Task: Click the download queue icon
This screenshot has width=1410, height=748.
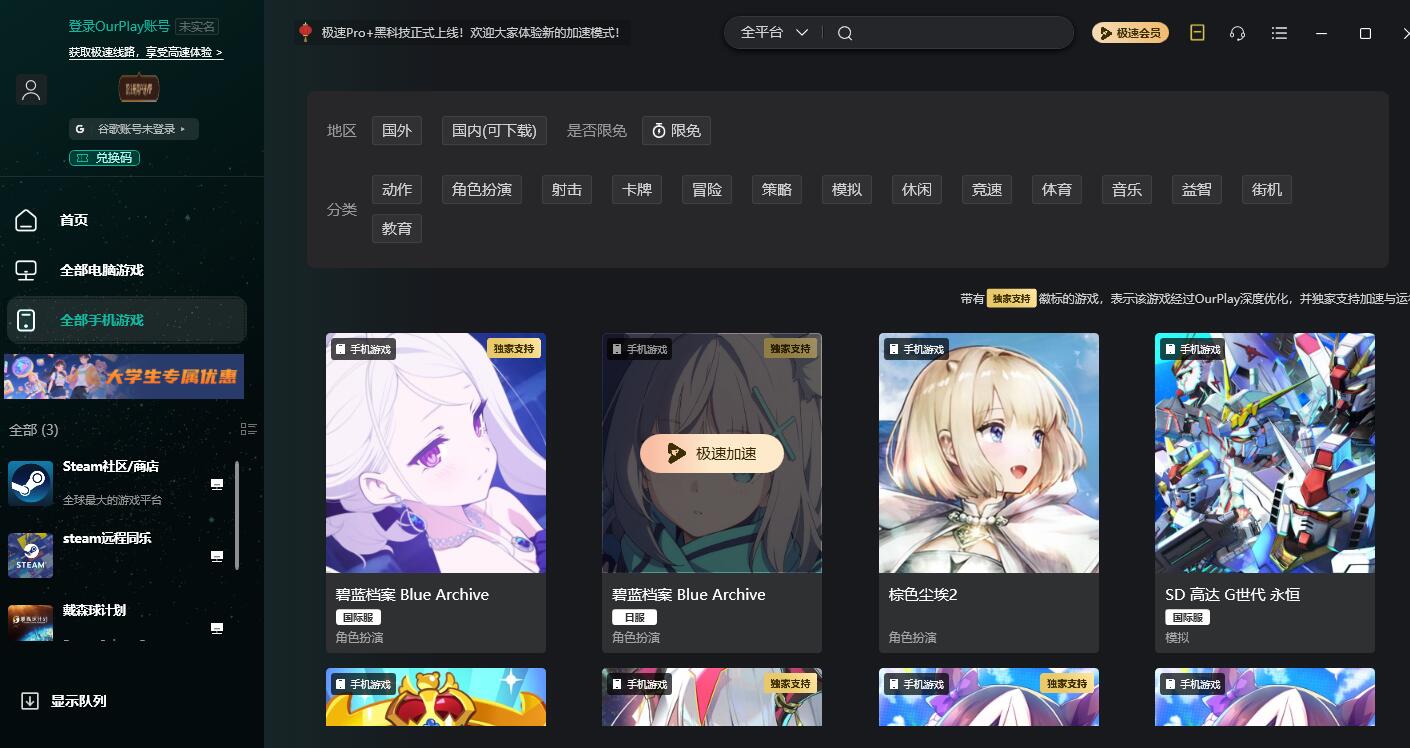Action: [x=30, y=701]
